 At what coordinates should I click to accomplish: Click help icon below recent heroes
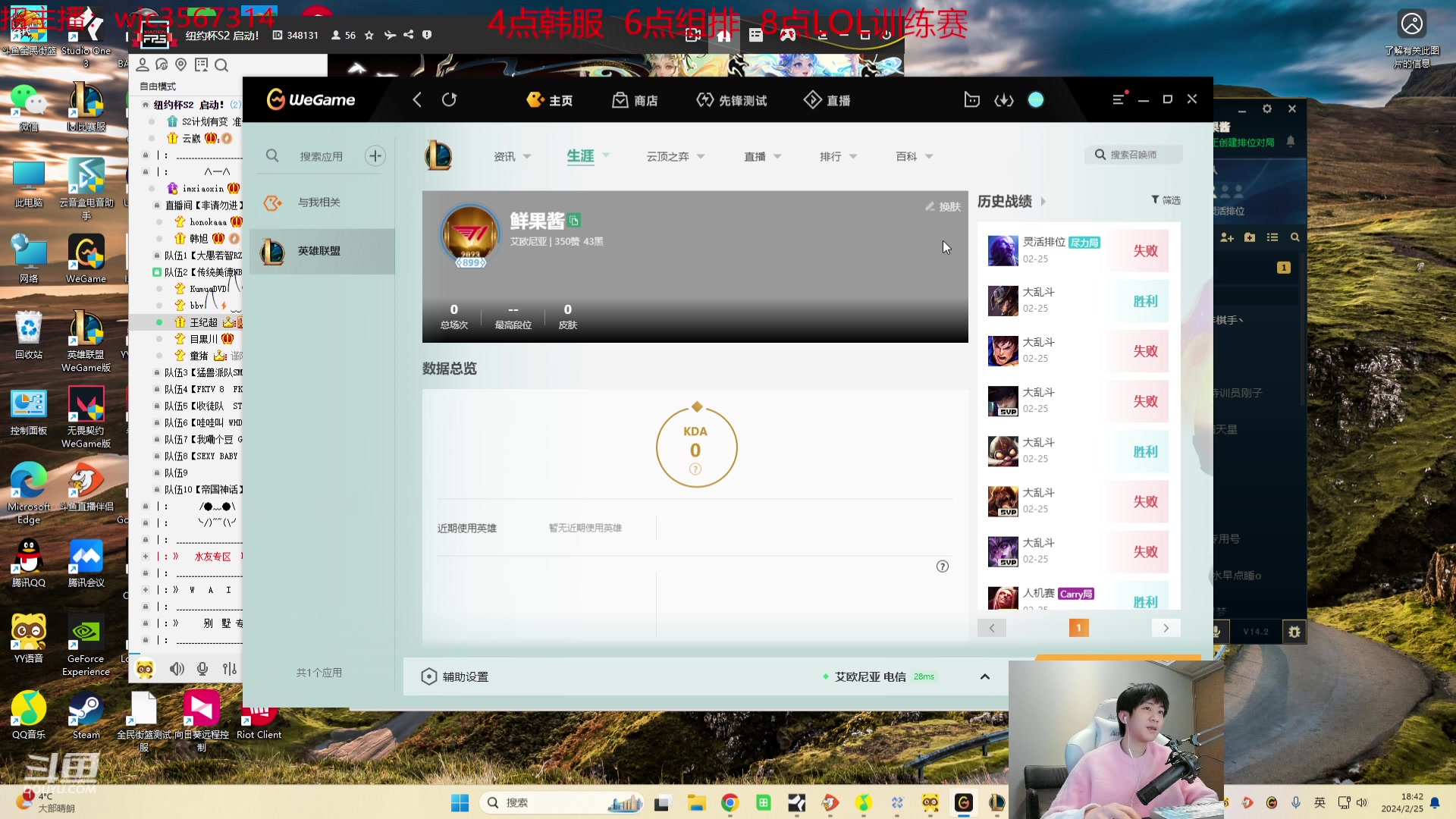pyautogui.click(x=943, y=566)
